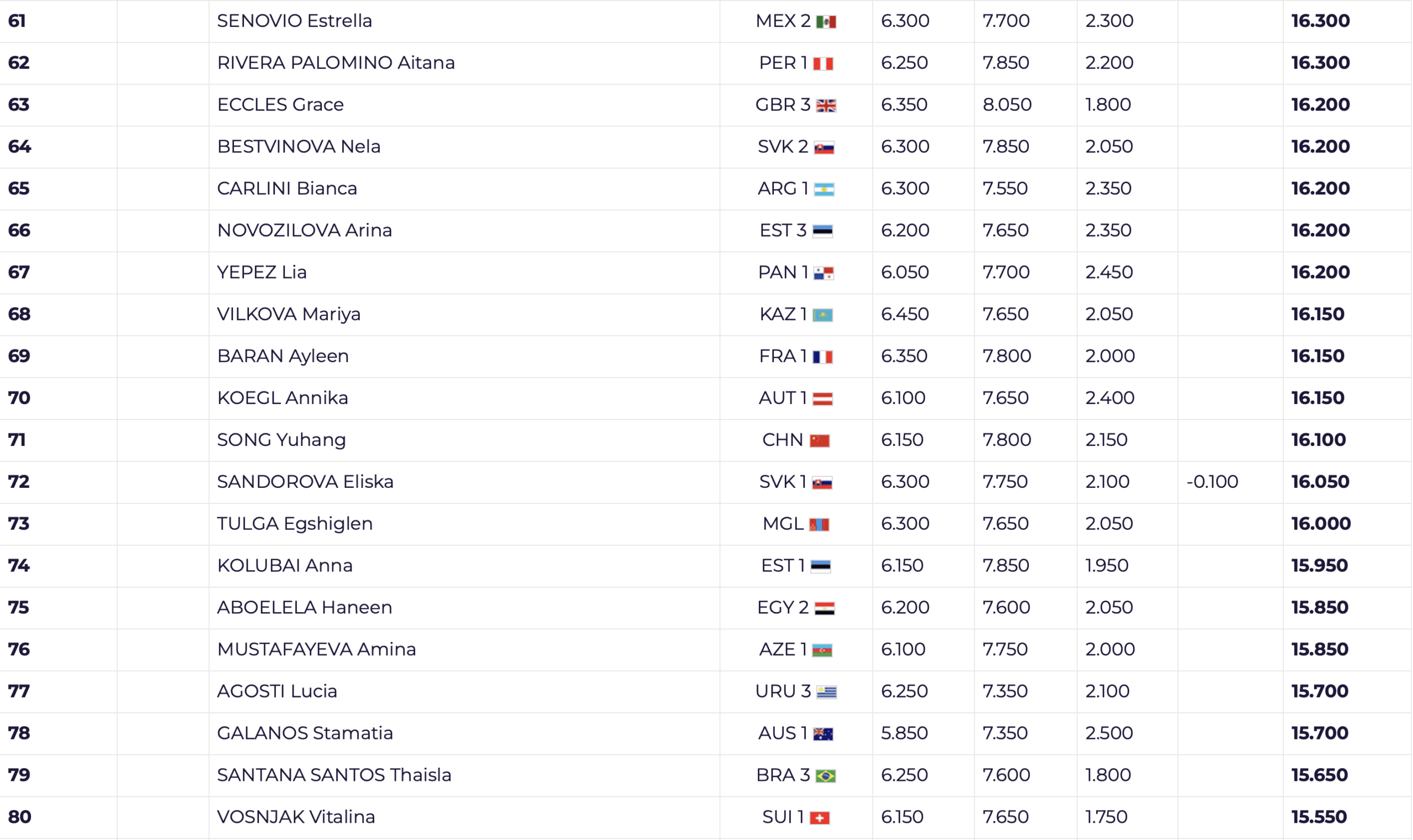Open athlete name SENOVIO Estrella
The image size is (1413, 840).
point(294,21)
